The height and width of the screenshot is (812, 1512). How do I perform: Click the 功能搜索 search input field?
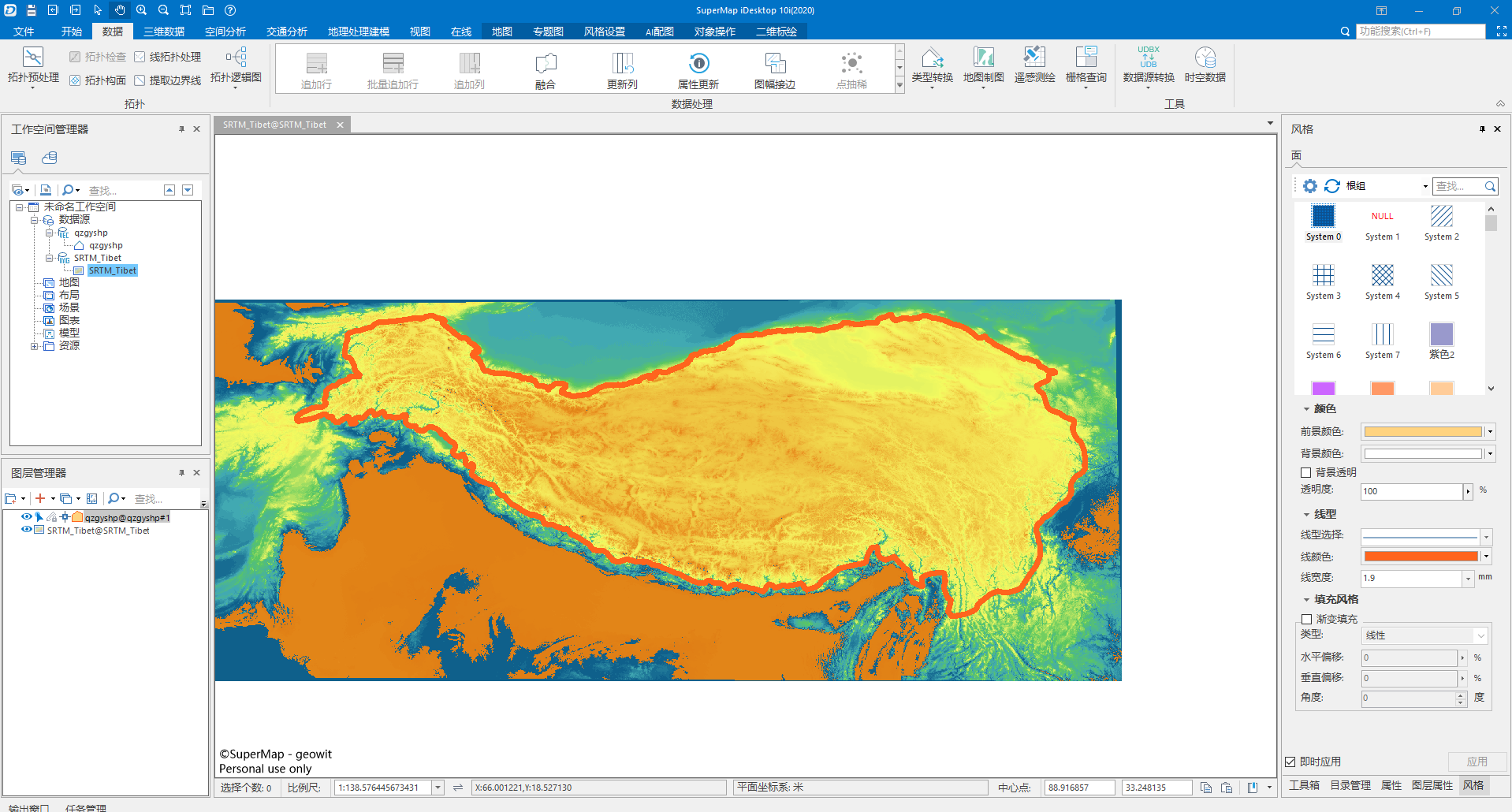[x=1421, y=32]
